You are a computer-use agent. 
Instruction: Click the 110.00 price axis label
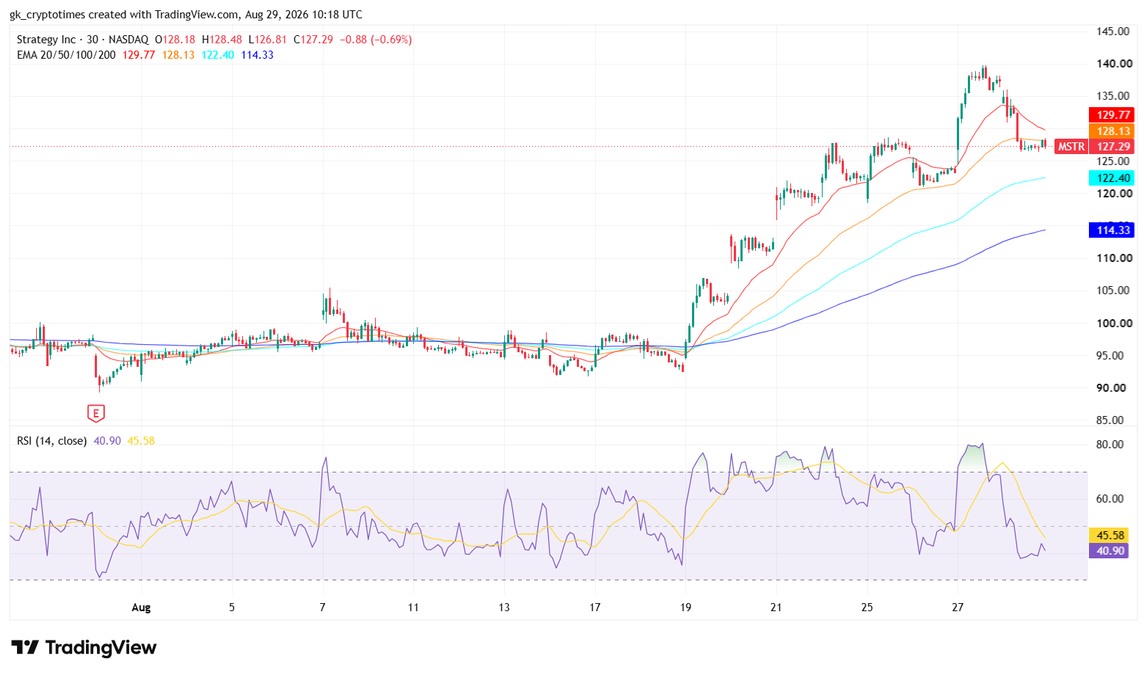pyautogui.click(x=1113, y=258)
